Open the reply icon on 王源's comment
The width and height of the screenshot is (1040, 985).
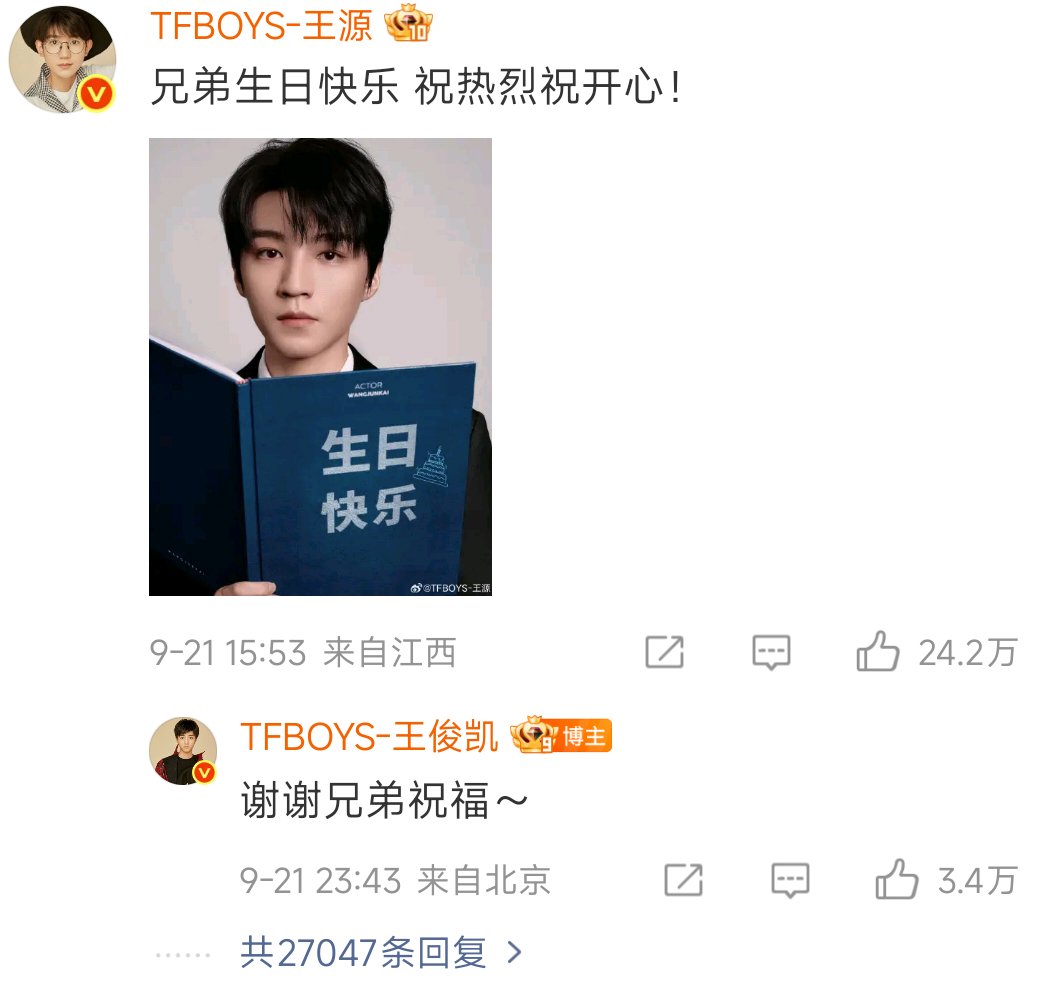771,652
